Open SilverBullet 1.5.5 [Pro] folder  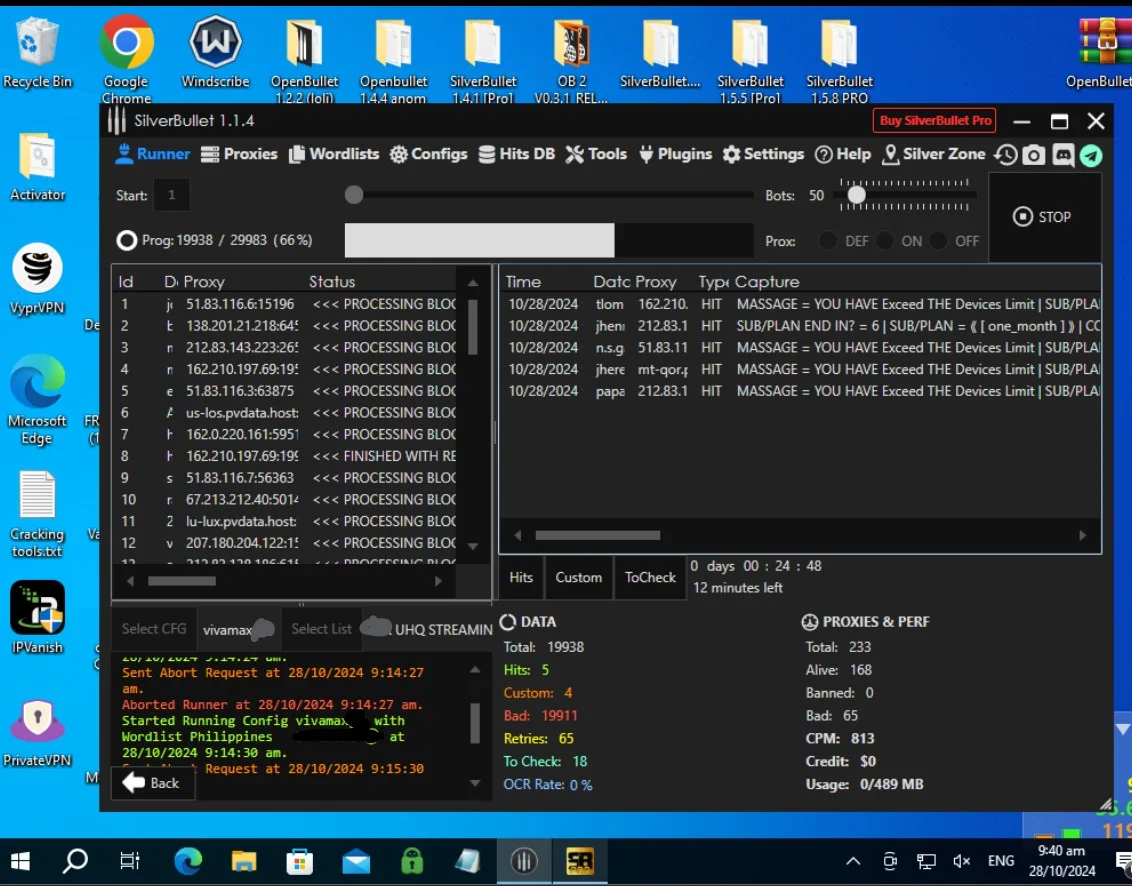750,59
